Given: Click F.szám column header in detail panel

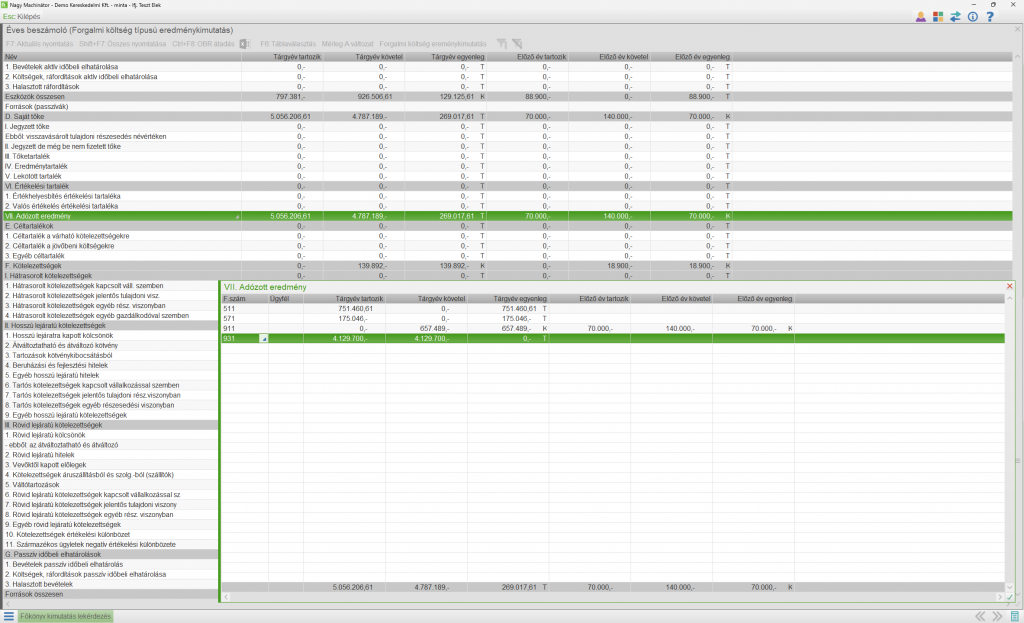Looking at the screenshot, I should pyautogui.click(x=245, y=298).
